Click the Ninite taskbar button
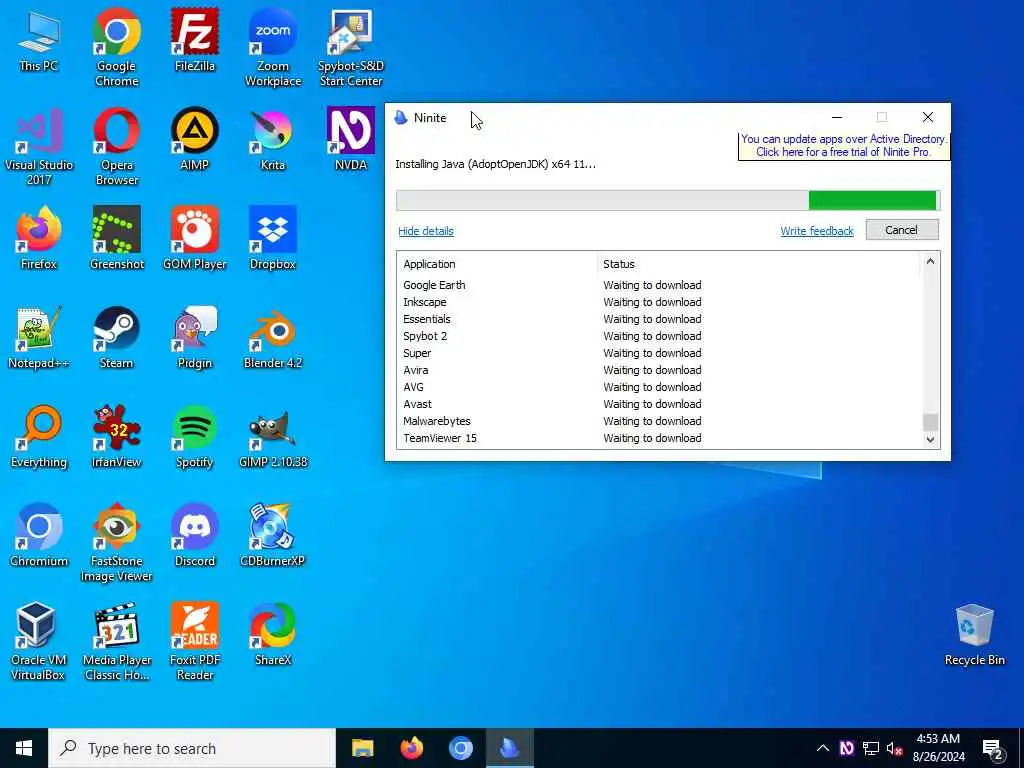Viewport: 1024px width, 768px height. tap(509, 748)
